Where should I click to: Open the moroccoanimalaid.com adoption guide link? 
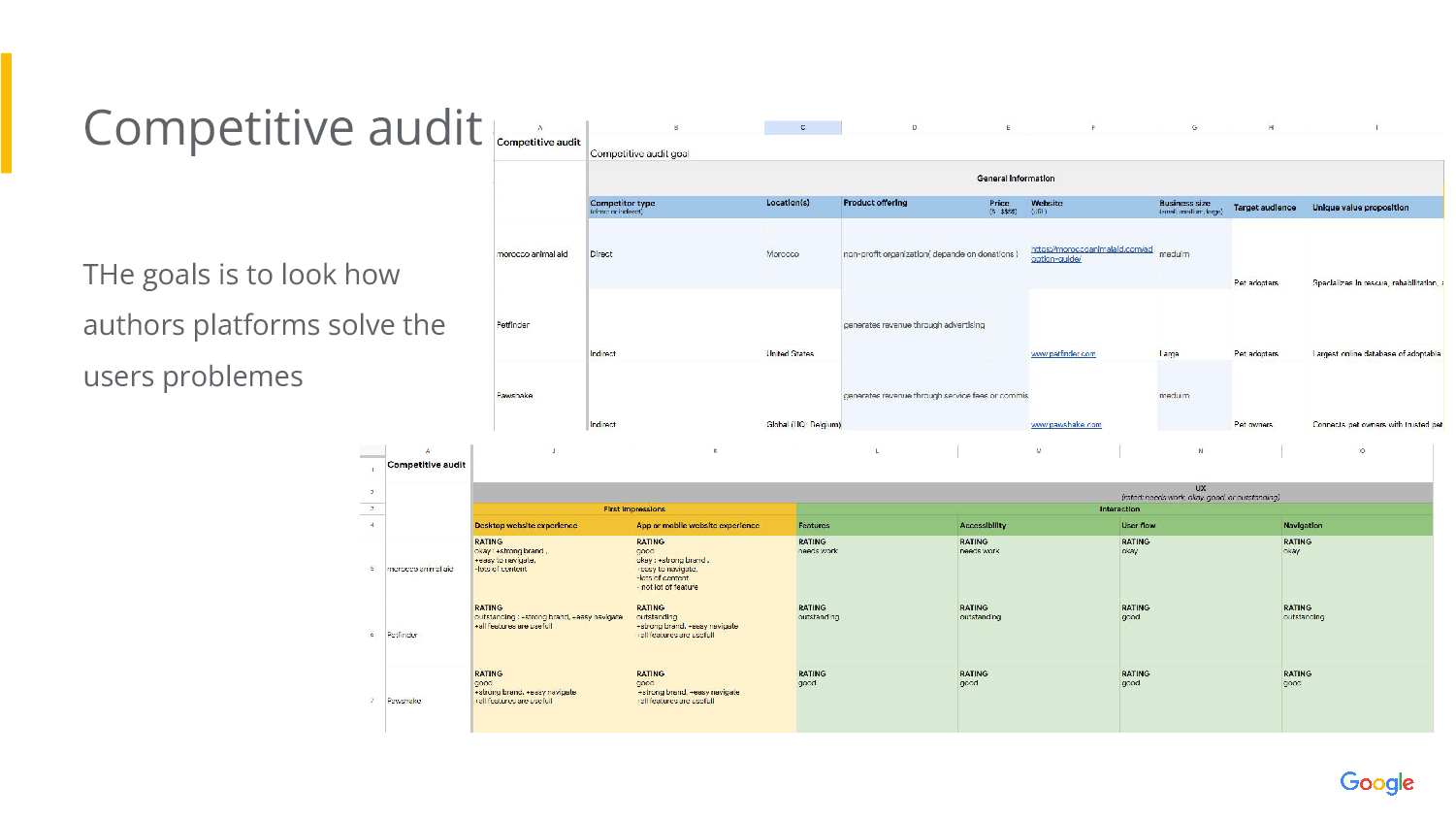(x=1090, y=254)
